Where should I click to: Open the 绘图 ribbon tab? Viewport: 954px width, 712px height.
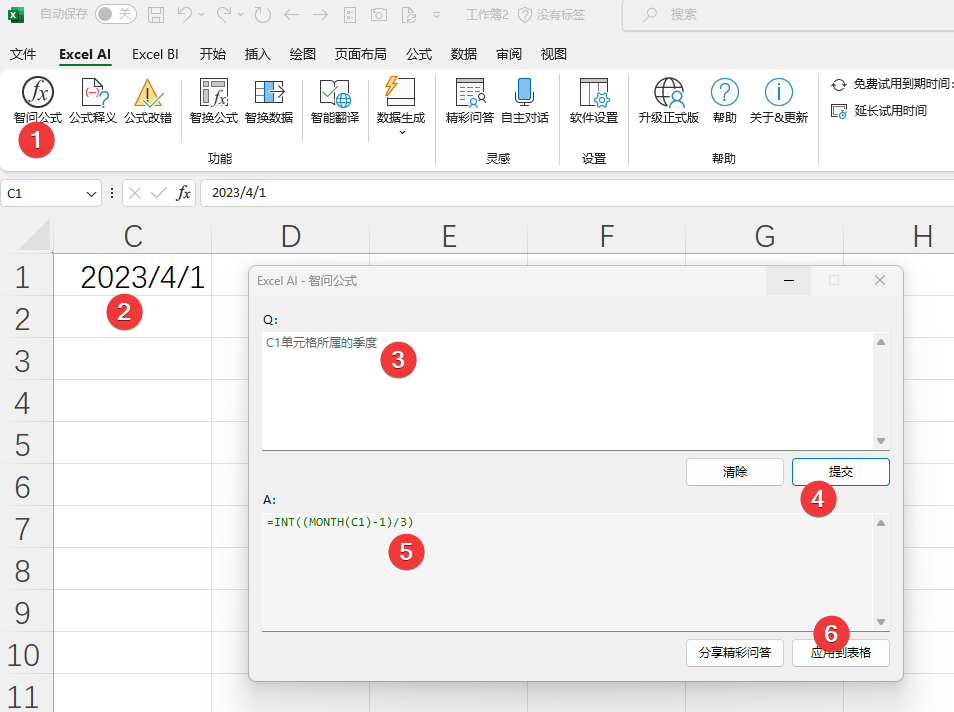302,54
